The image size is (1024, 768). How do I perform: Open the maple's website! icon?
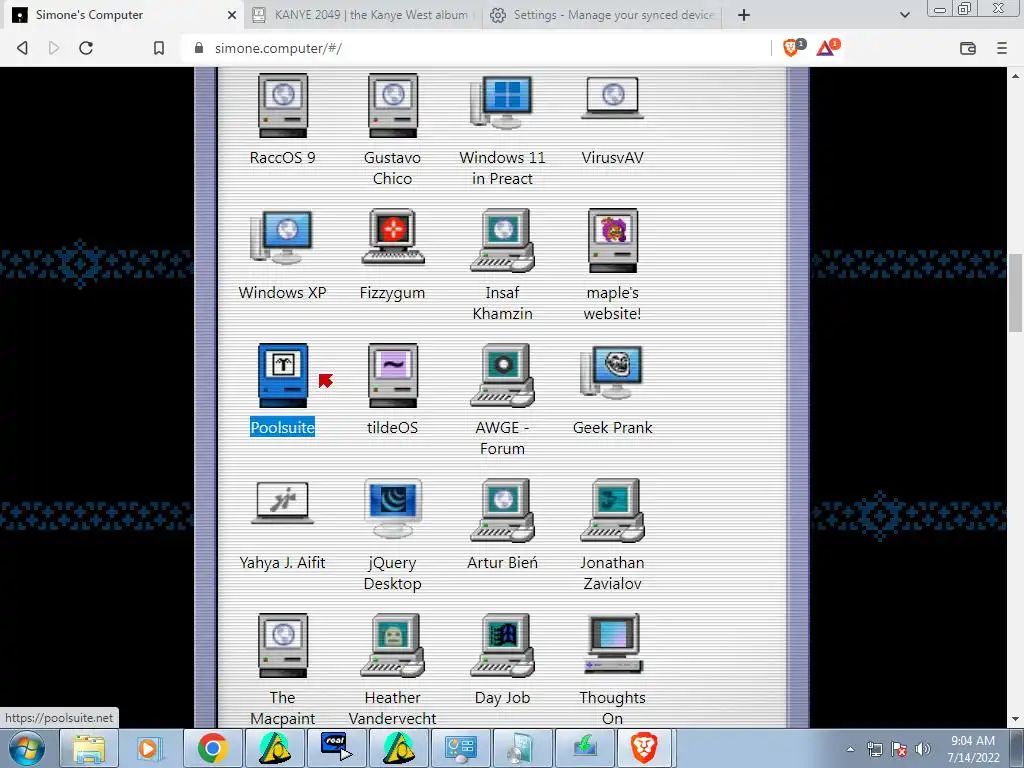coord(613,240)
